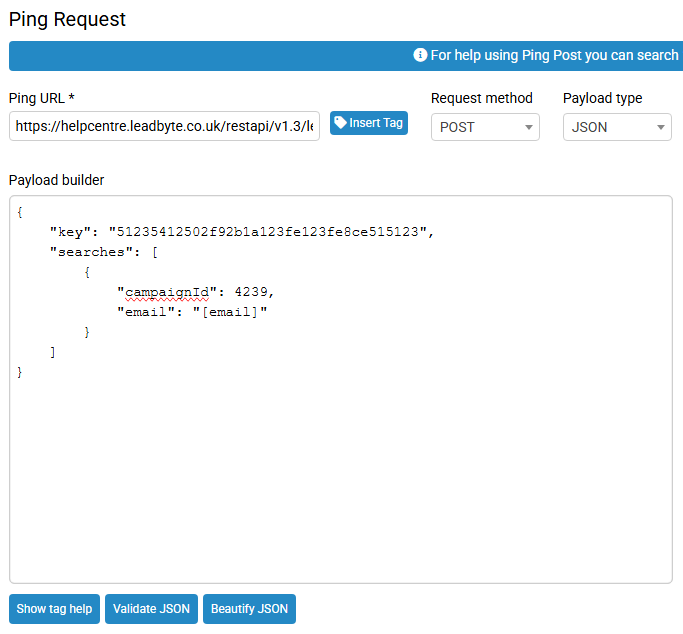Click the Payload builder label
Viewport: 683px width, 634px height.
(x=57, y=180)
